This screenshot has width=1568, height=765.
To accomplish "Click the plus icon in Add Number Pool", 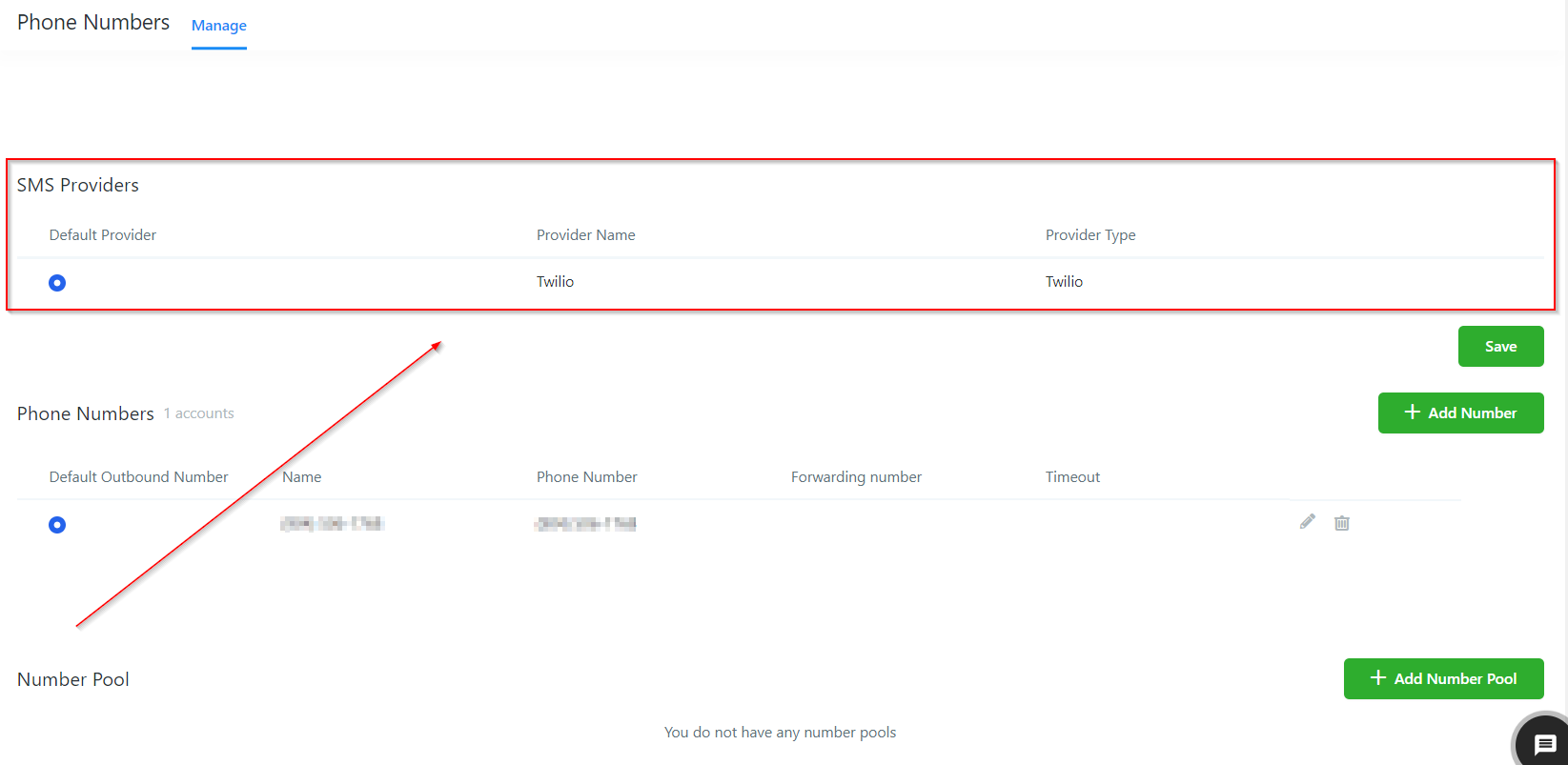I will pos(1377,678).
